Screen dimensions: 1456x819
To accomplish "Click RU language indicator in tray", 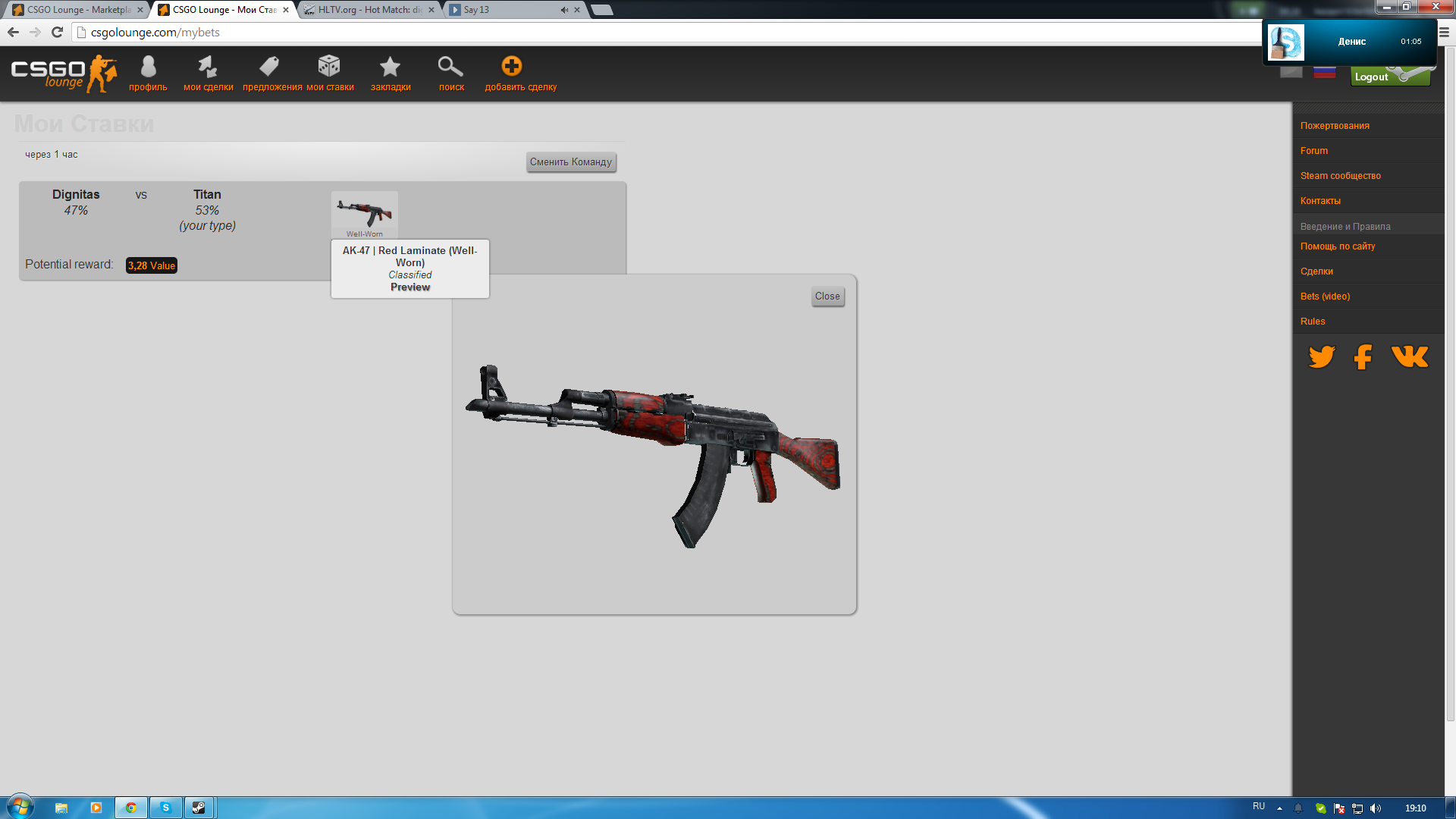I will coord(1259,807).
